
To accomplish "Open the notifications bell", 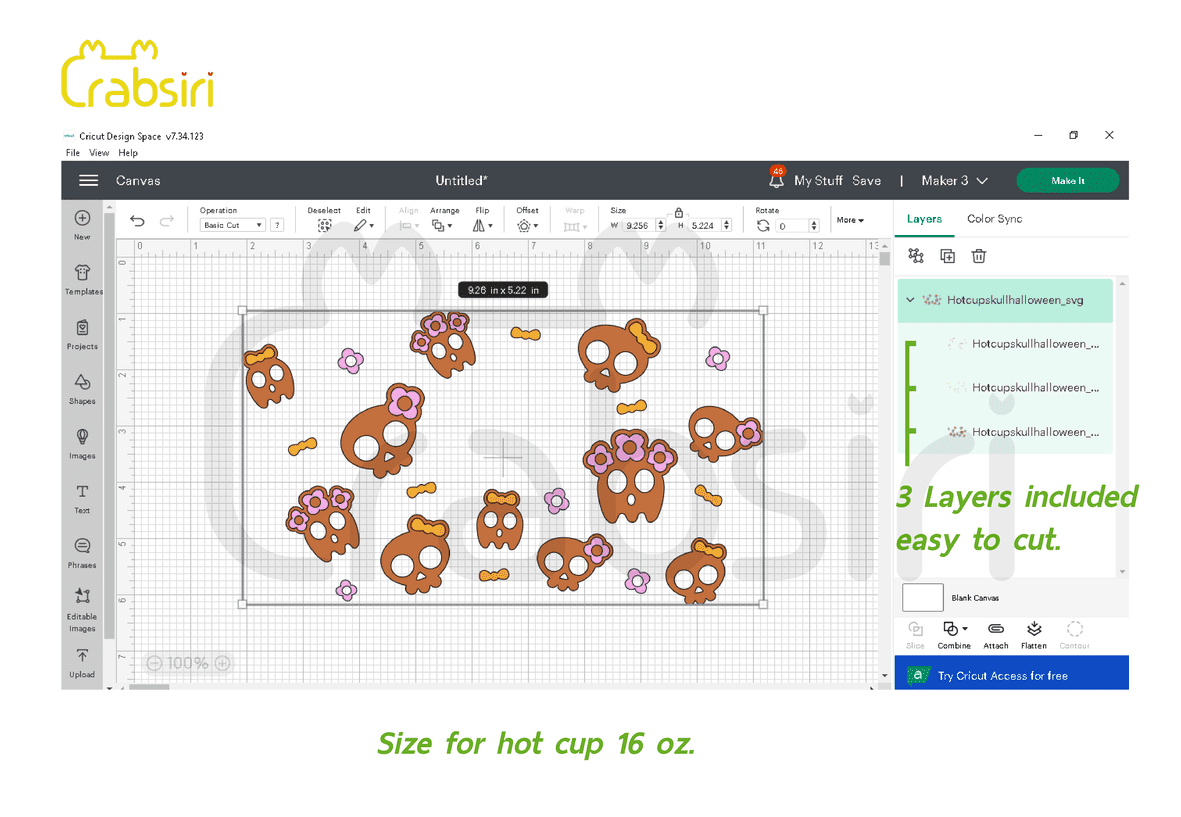I will (776, 181).
